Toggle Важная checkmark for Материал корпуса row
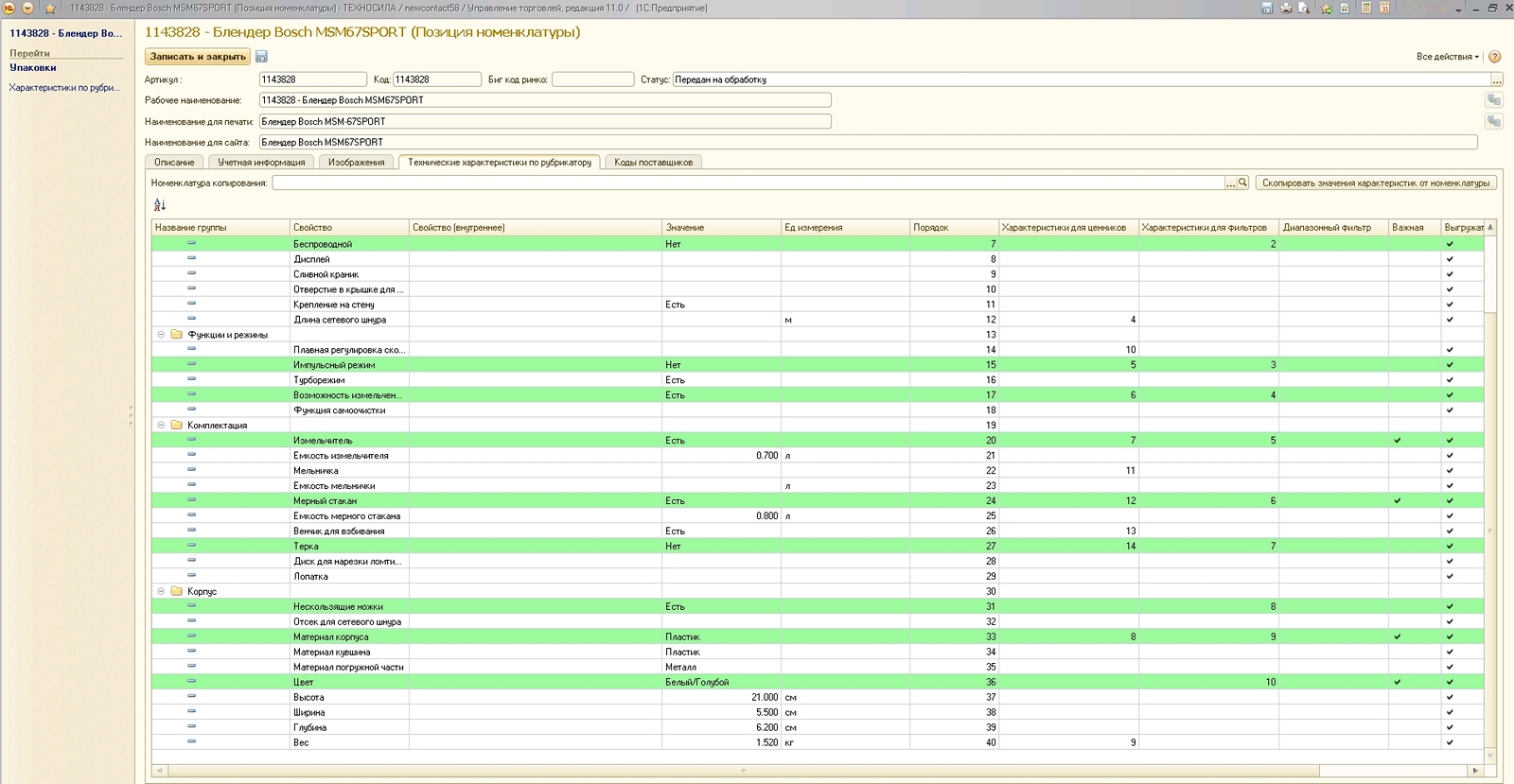 coord(1398,637)
